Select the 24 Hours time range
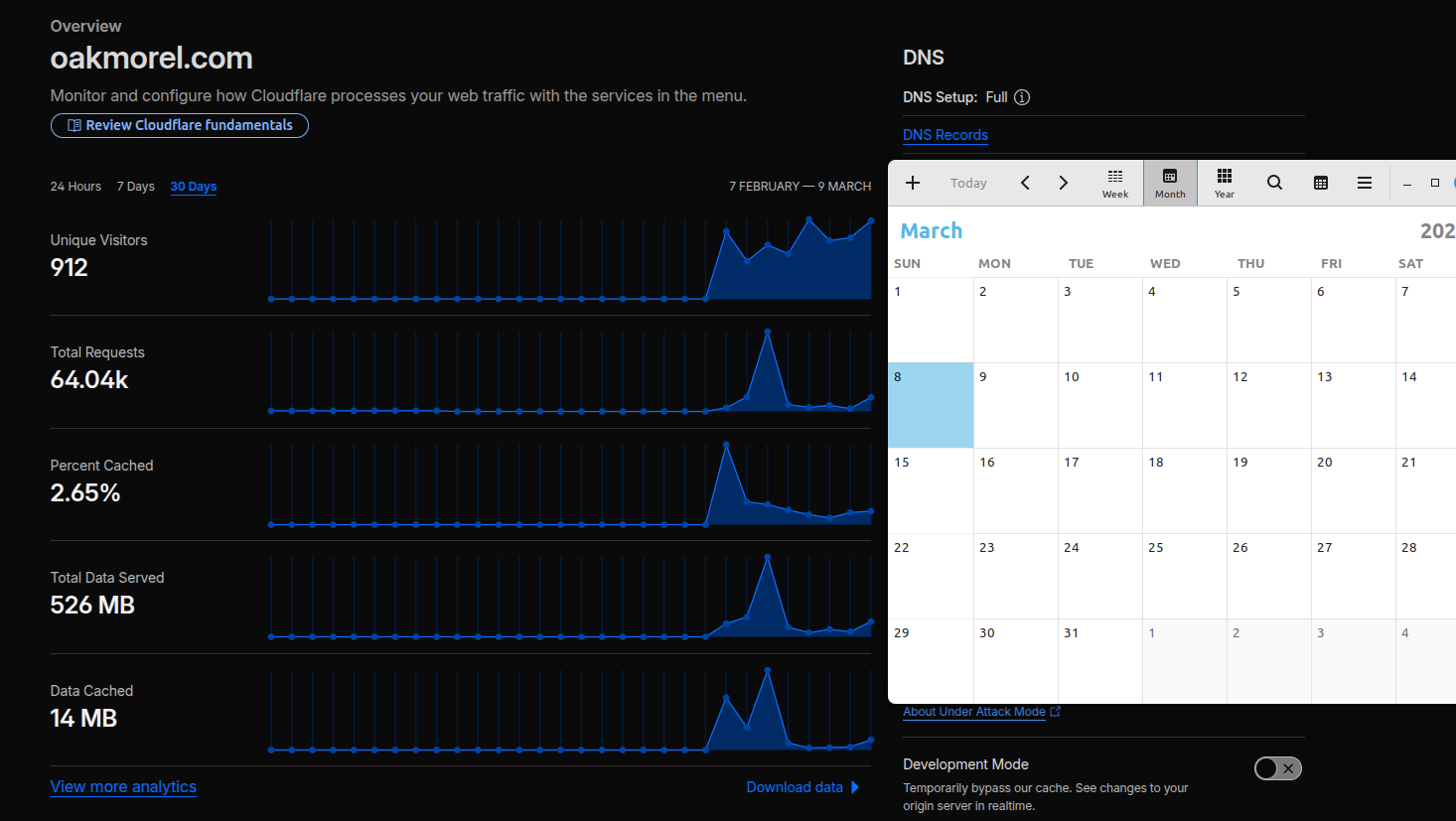This screenshot has width=1456, height=821. tap(75, 187)
